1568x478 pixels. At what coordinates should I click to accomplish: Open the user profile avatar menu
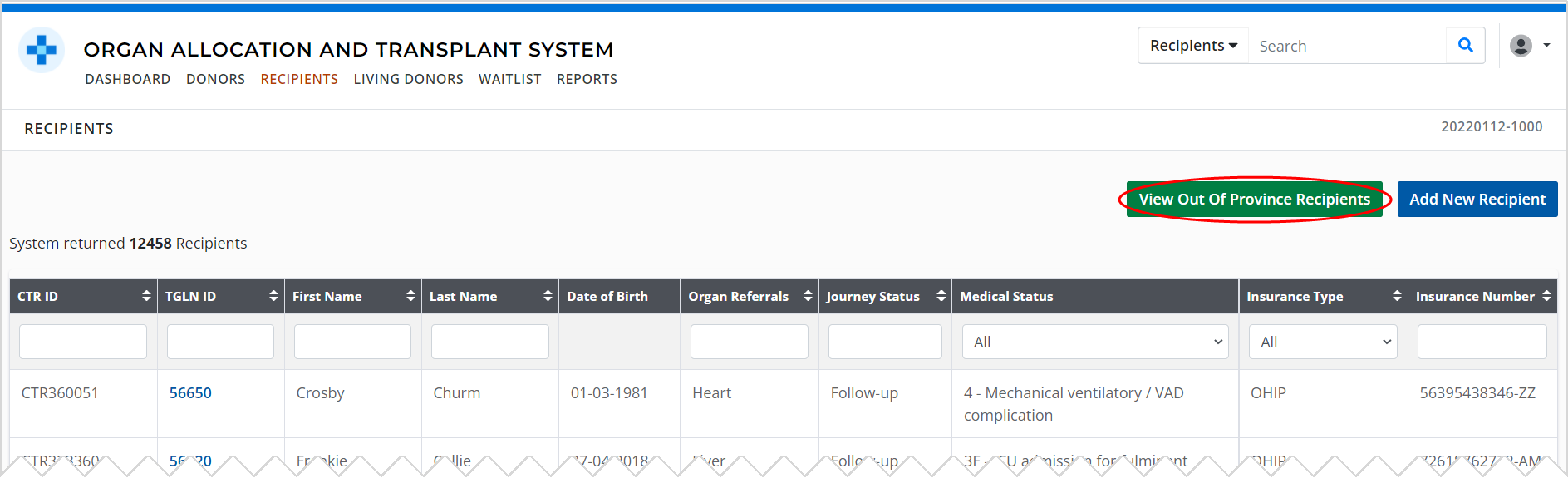coord(1528,46)
